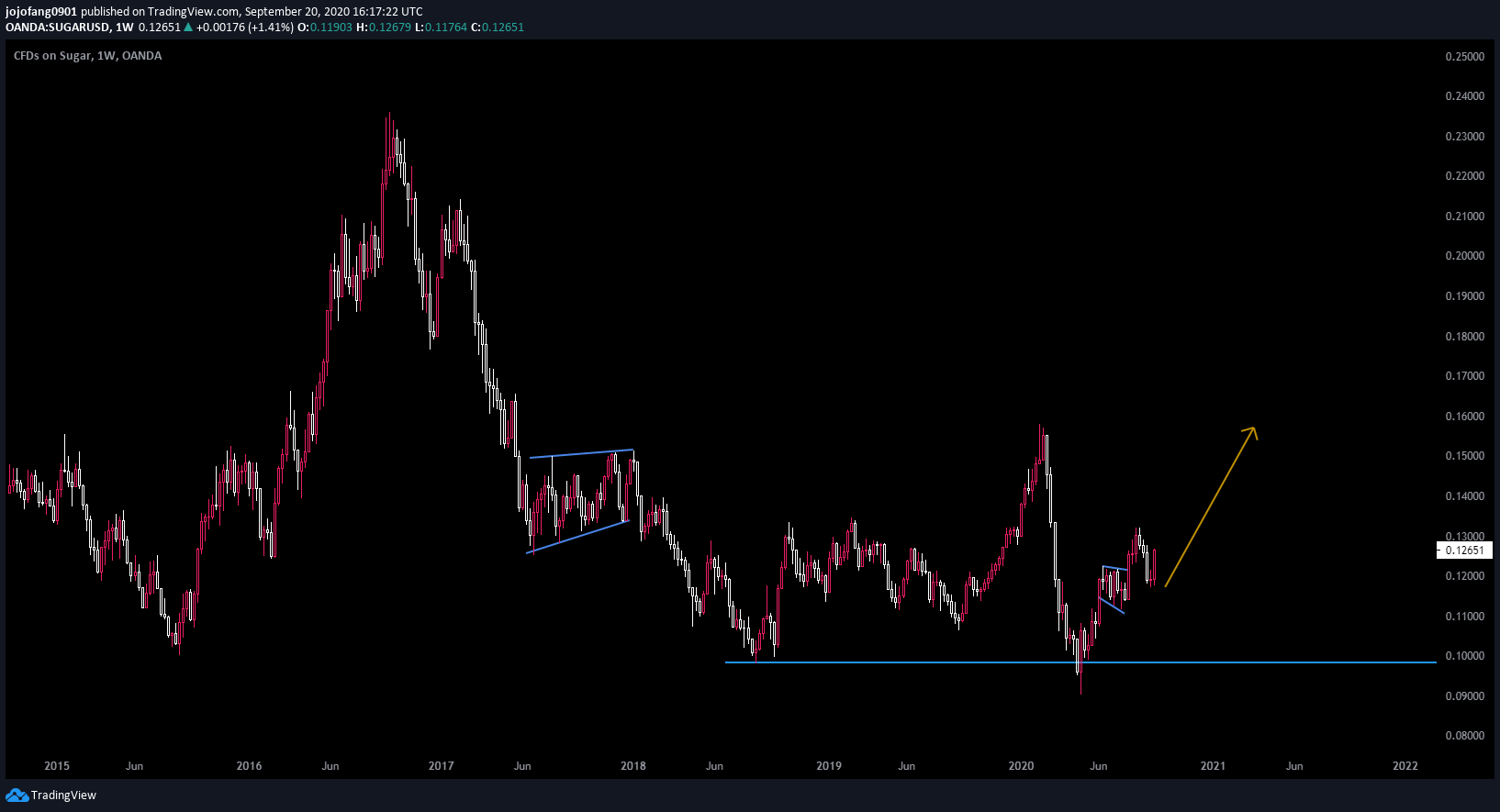Click the 2020 time axis label
The height and width of the screenshot is (812, 1500).
[1021, 766]
